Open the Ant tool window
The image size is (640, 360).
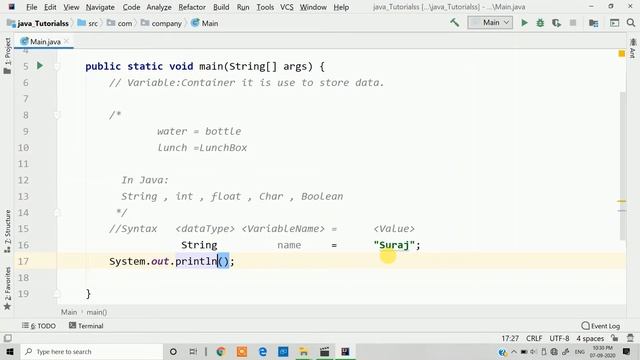click(633, 49)
